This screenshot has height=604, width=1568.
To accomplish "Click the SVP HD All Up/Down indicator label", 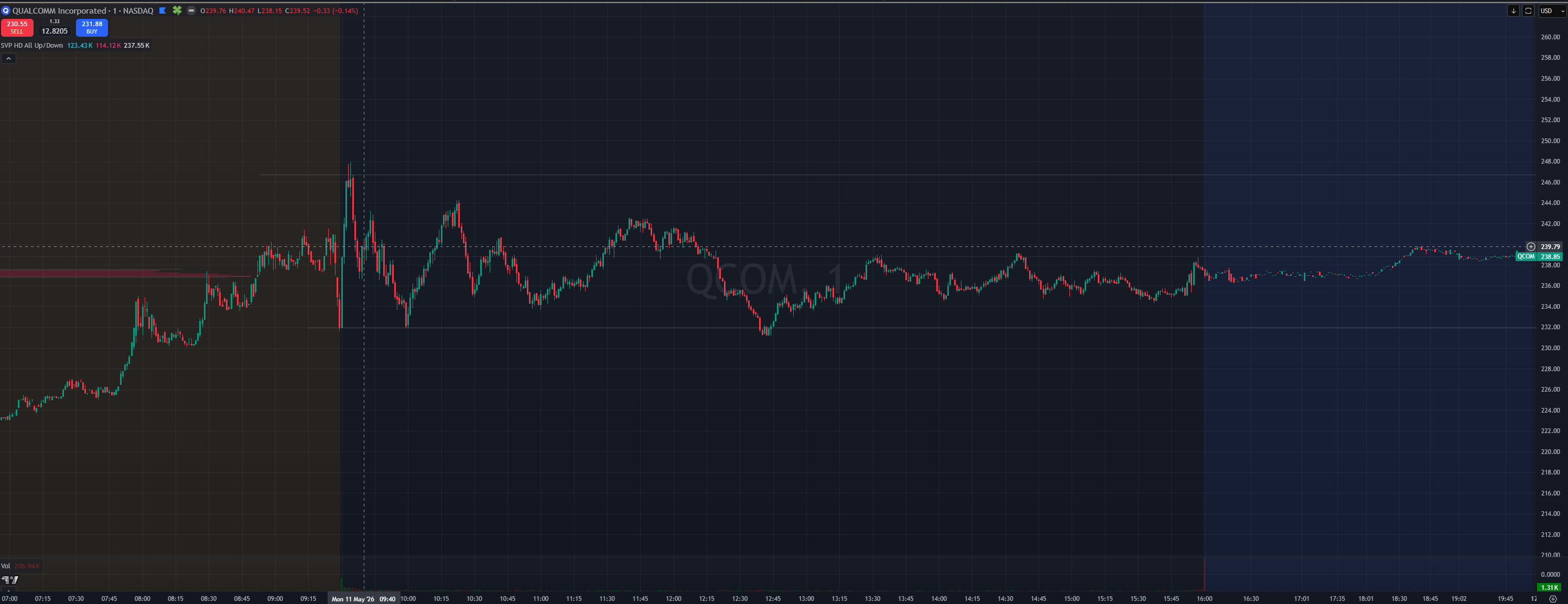I will point(31,46).
